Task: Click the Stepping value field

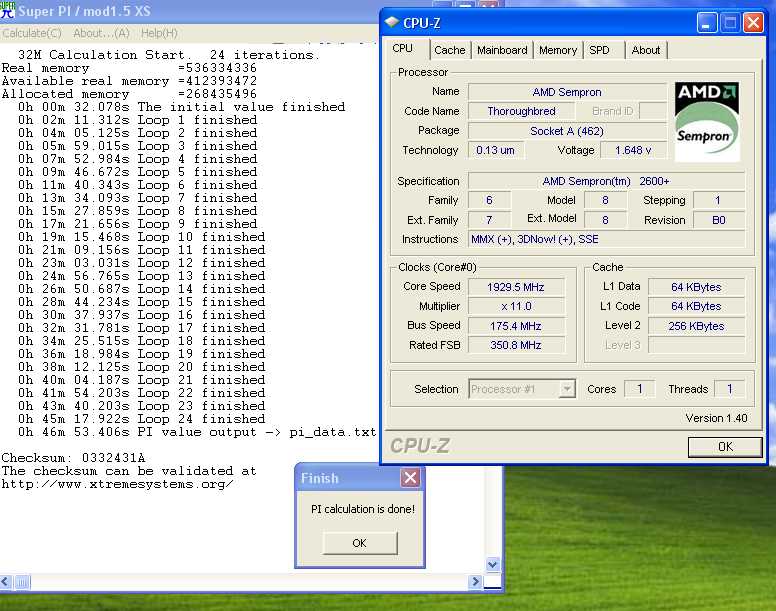Action: point(719,200)
